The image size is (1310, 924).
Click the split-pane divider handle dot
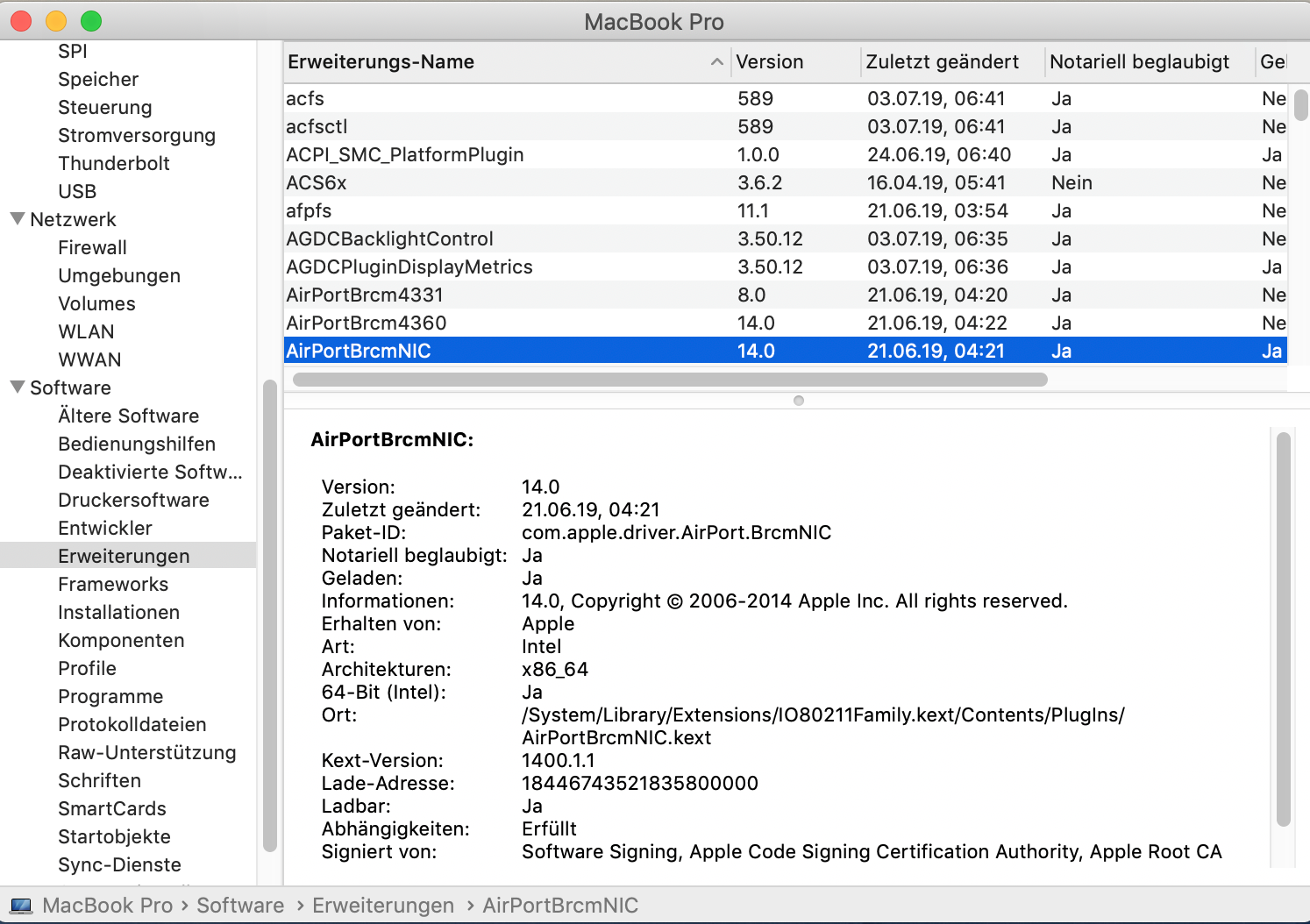pyautogui.click(x=798, y=401)
